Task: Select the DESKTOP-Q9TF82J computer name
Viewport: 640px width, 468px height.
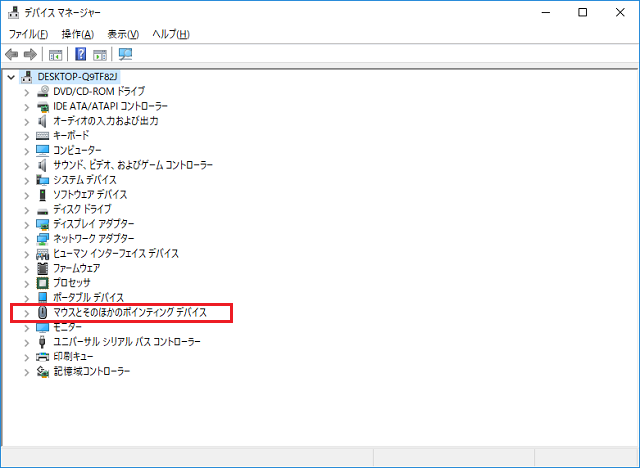Action: pyautogui.click(x=78, y=77)
